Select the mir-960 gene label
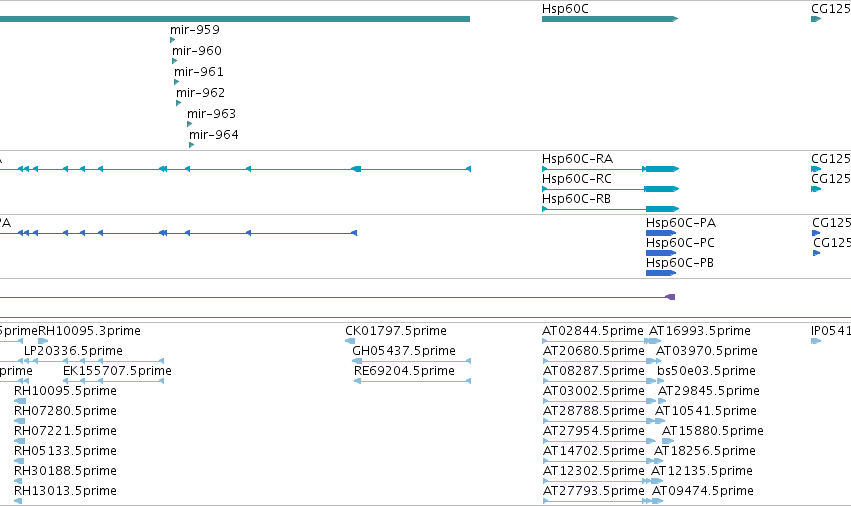Image resolution: width=851 pixels, height=506 pixels. 196,51
